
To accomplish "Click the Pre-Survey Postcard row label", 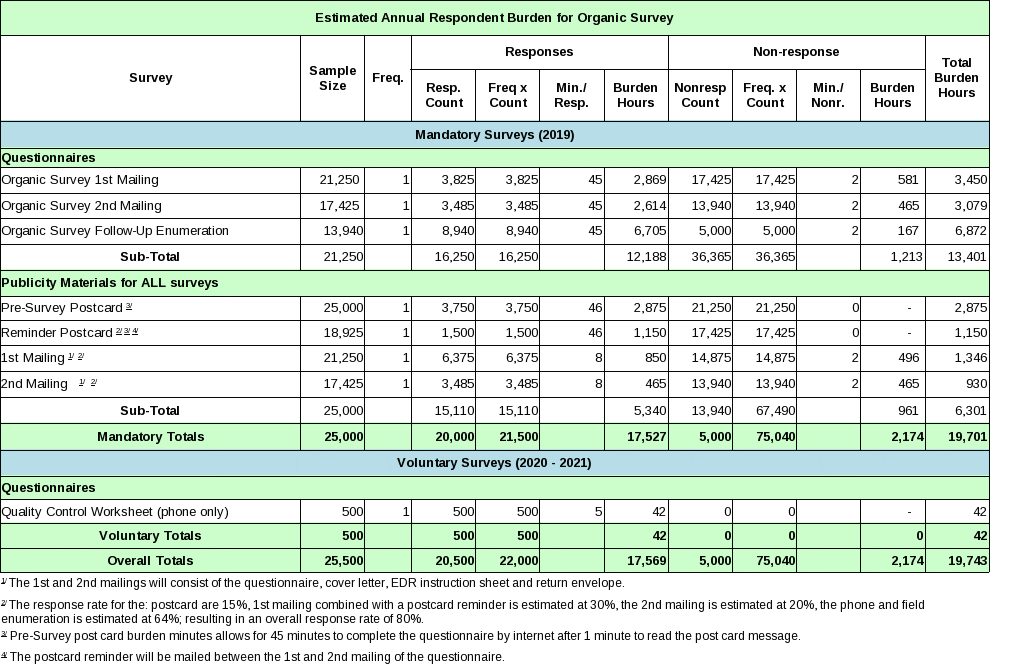I will [x=67, y=306].
